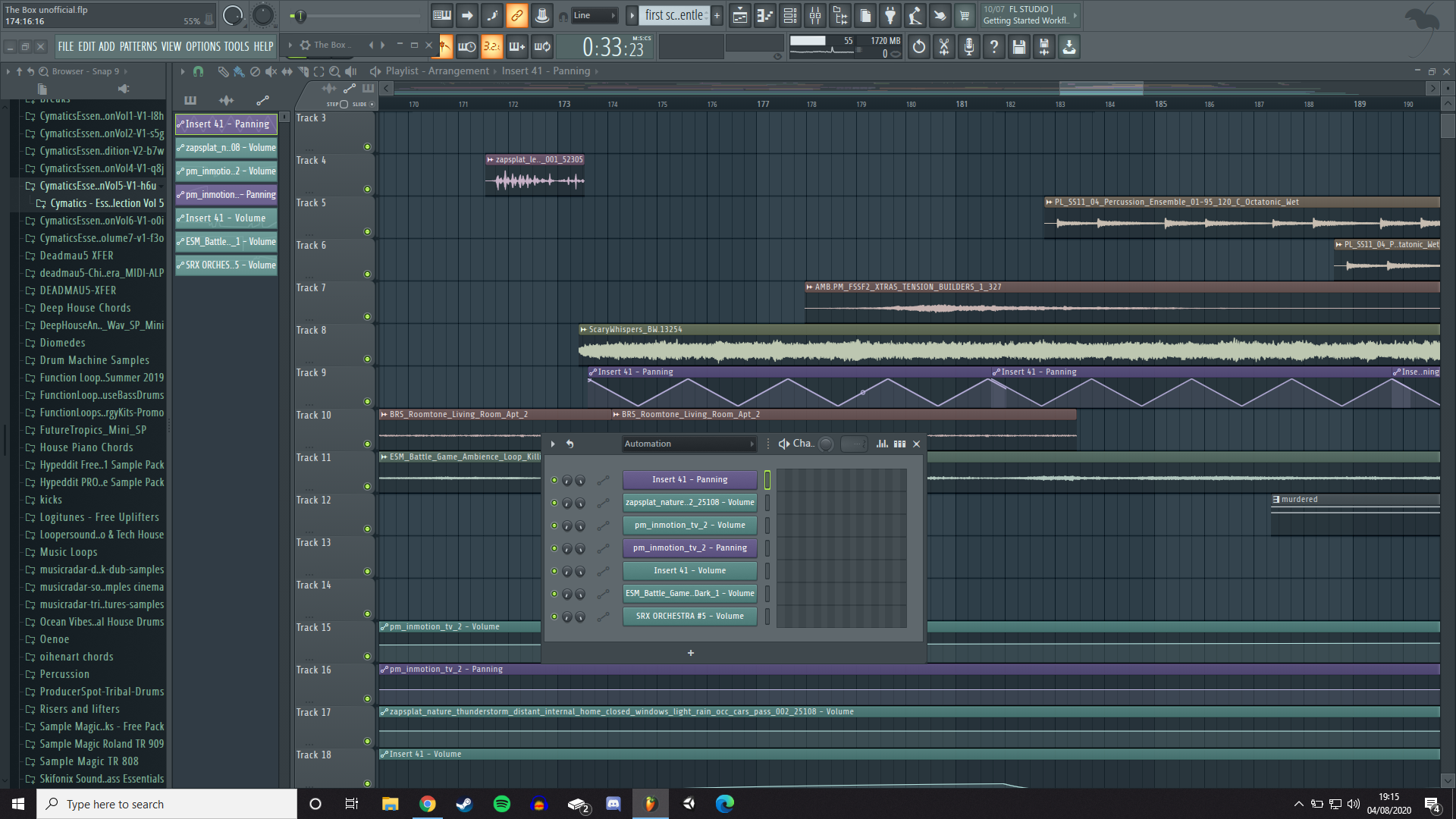Open the Piano roll view icon

(765, 15)
